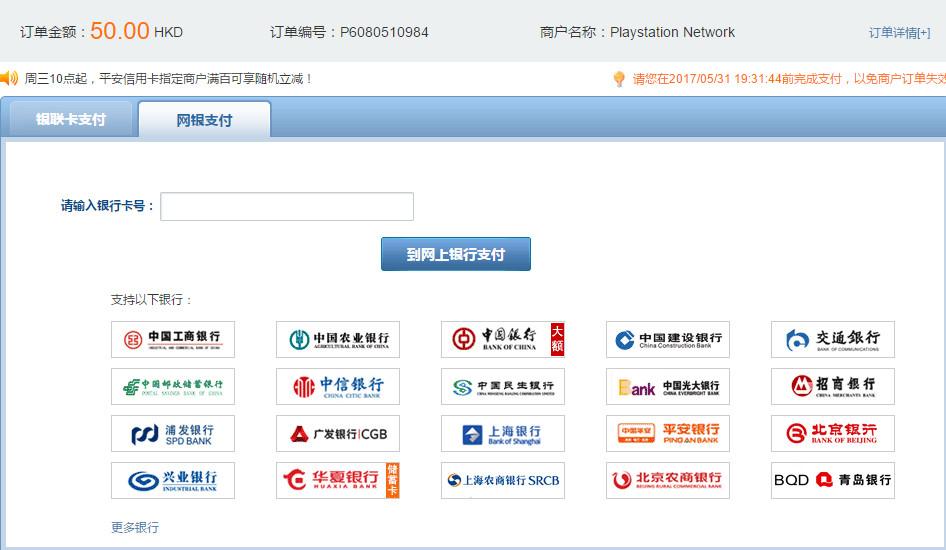946x550 pixels.
Task: Choose Bank of China 中国银行 logo
Action: click(503, 340)
